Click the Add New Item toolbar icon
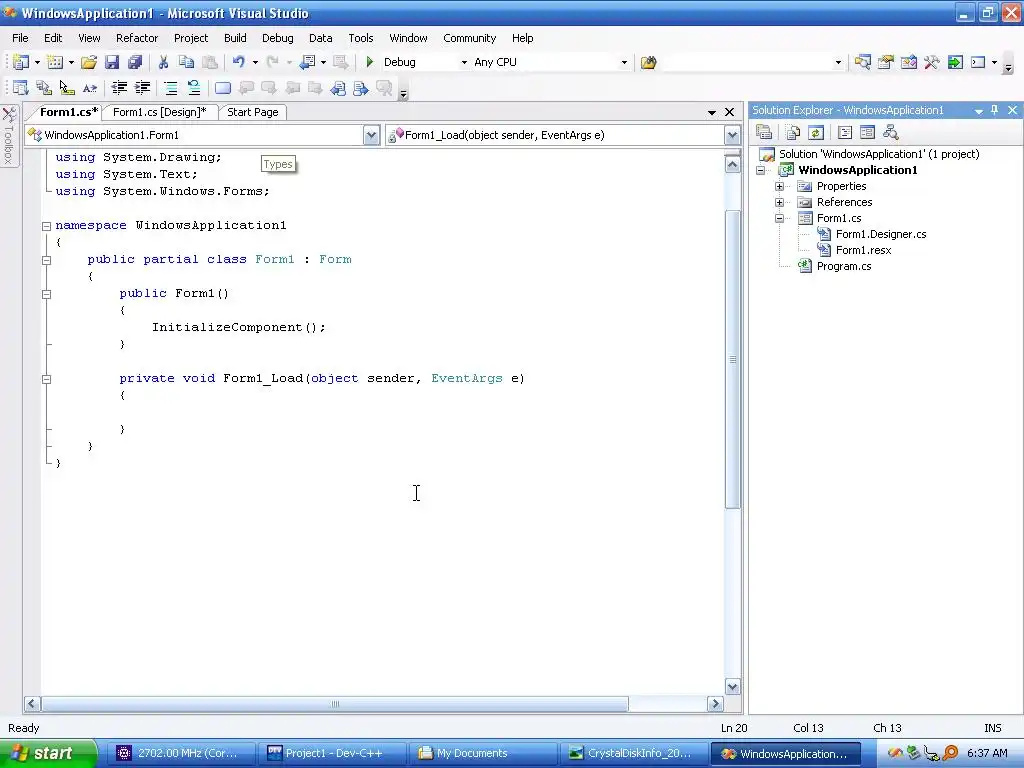The width and height of the screenshot is (1024, 768). (55, 62)
